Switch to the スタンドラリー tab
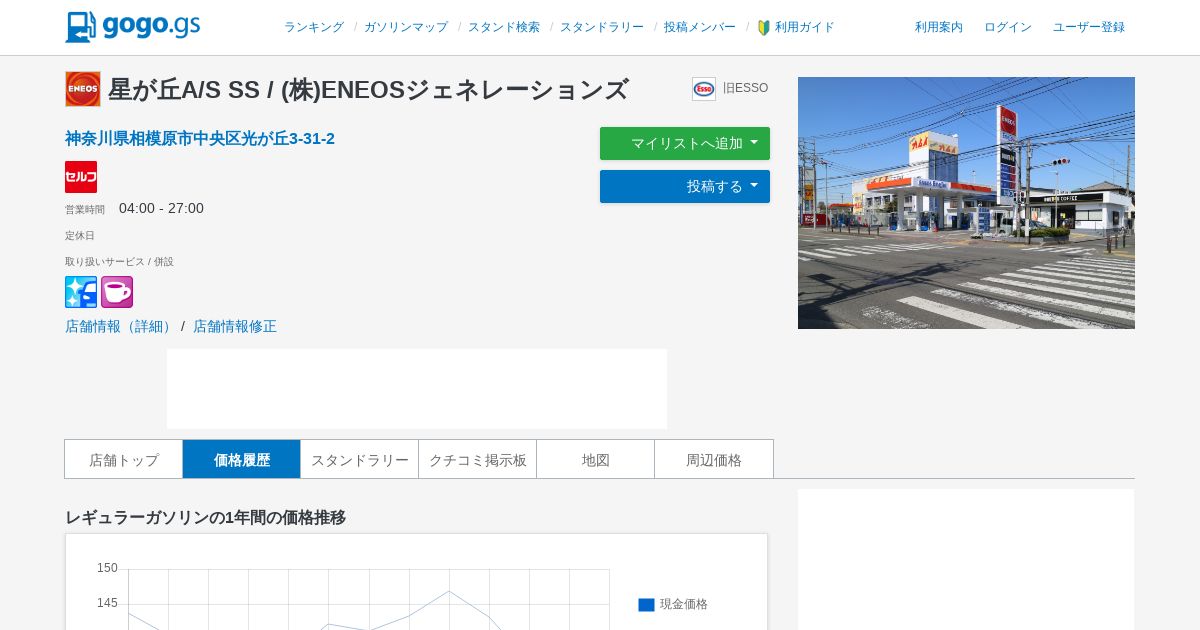This screenshot has width=1200, height=630. click(360, 460)
